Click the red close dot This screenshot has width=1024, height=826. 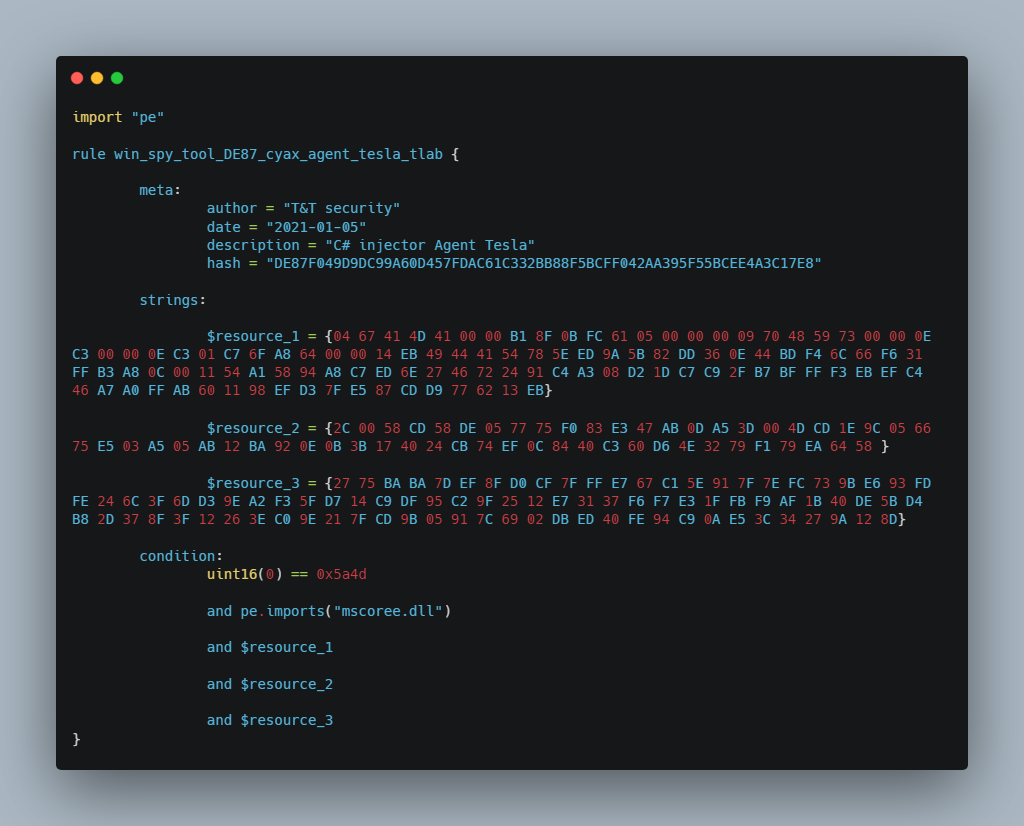click(77, 78)
